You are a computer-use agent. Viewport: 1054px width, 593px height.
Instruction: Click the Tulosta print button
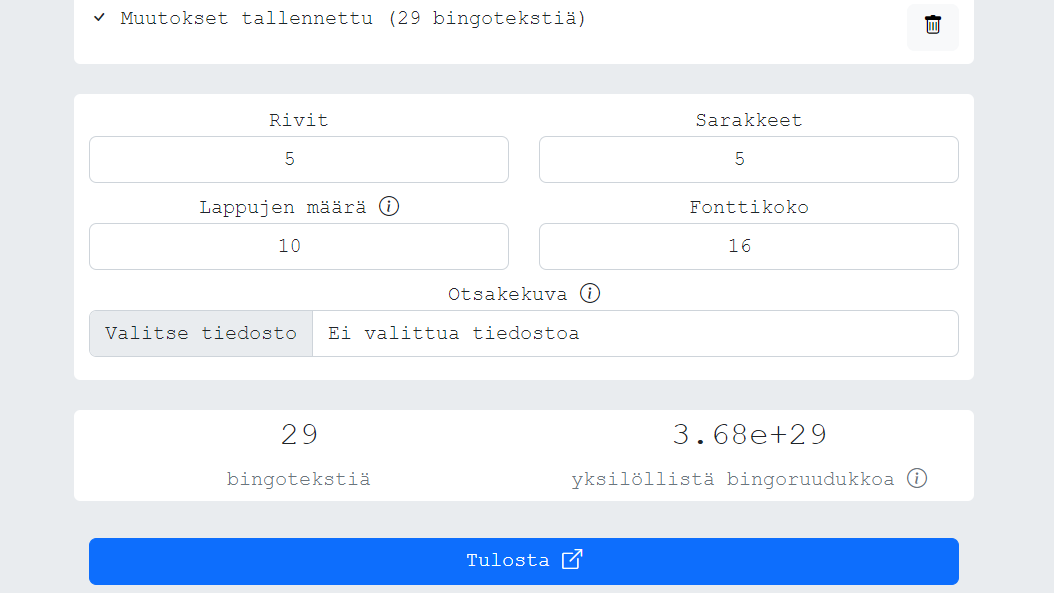(x=524, y=561)
